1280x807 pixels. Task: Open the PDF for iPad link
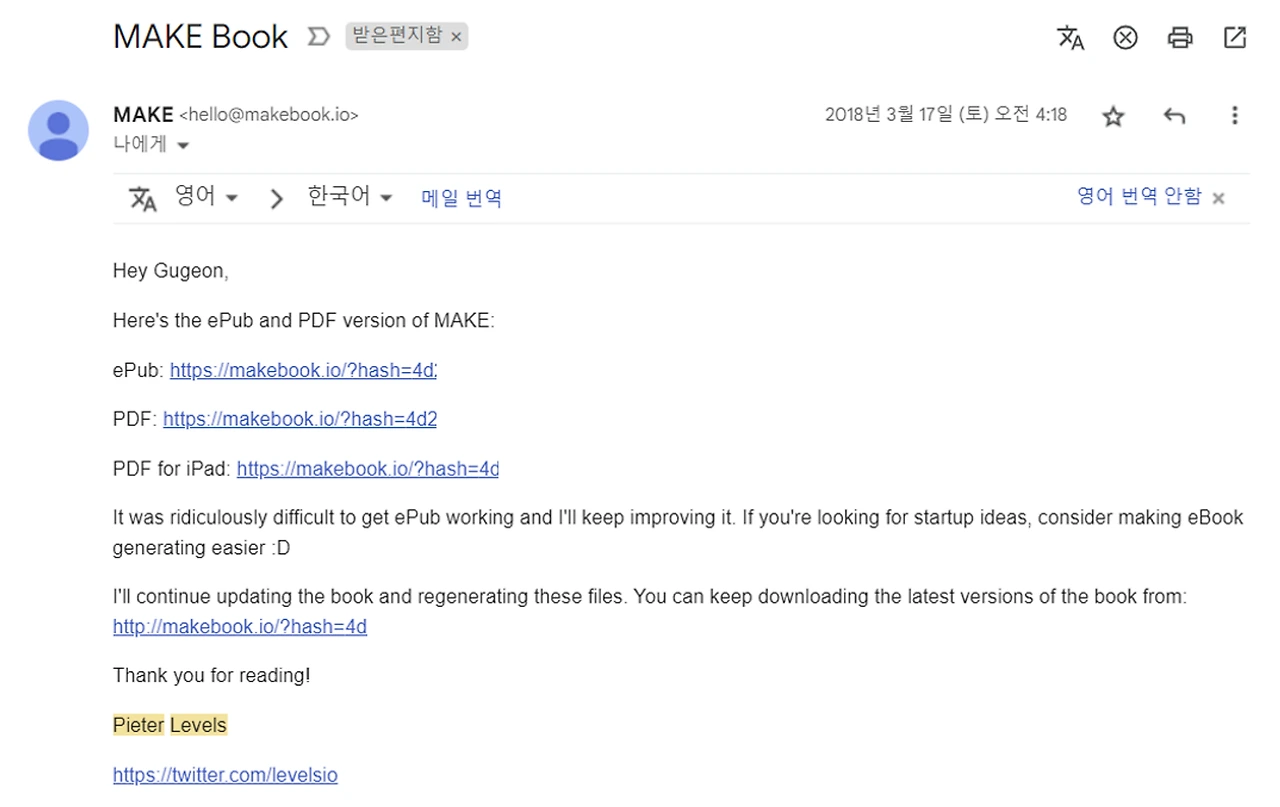[x=367, y=468]
